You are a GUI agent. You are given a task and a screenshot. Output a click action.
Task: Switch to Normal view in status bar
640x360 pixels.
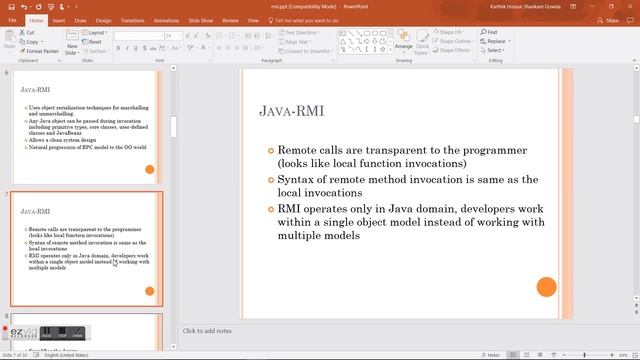(x=513, y=355)
